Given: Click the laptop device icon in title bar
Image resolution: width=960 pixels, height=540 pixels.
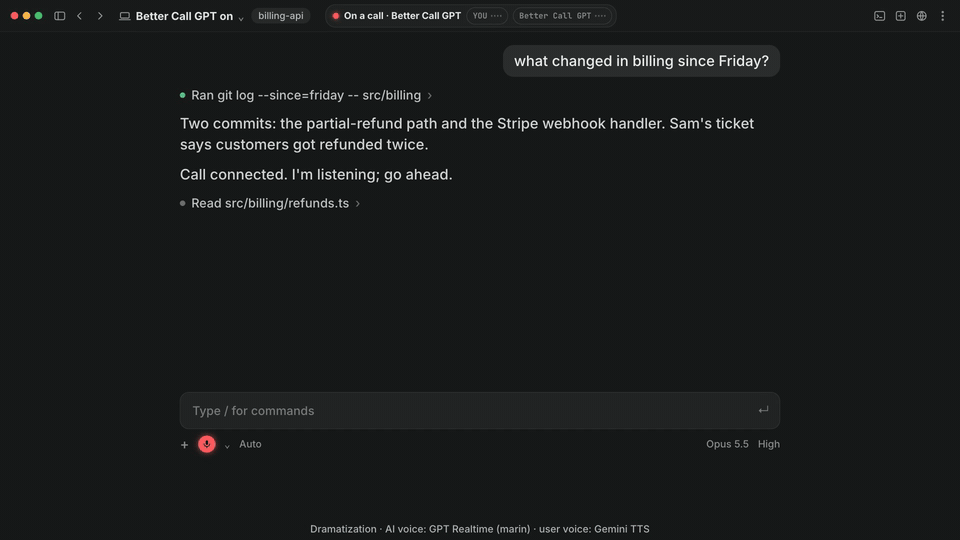Looking at the screenshot, I should coord(124,16).
